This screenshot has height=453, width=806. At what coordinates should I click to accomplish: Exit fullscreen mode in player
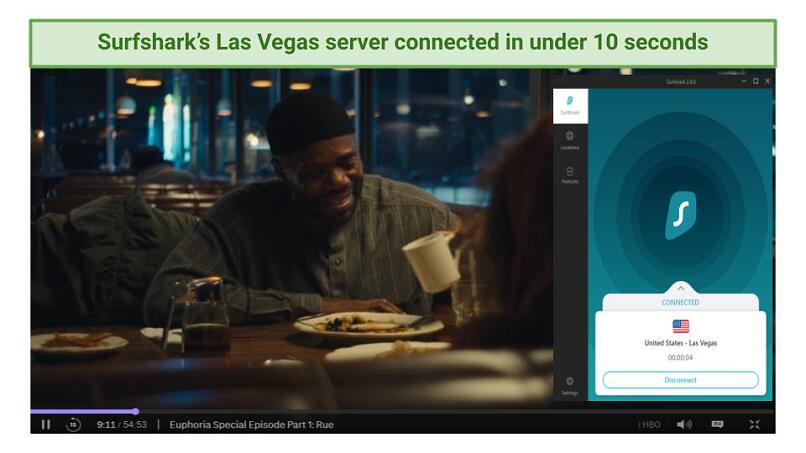(x=754, y=424)
